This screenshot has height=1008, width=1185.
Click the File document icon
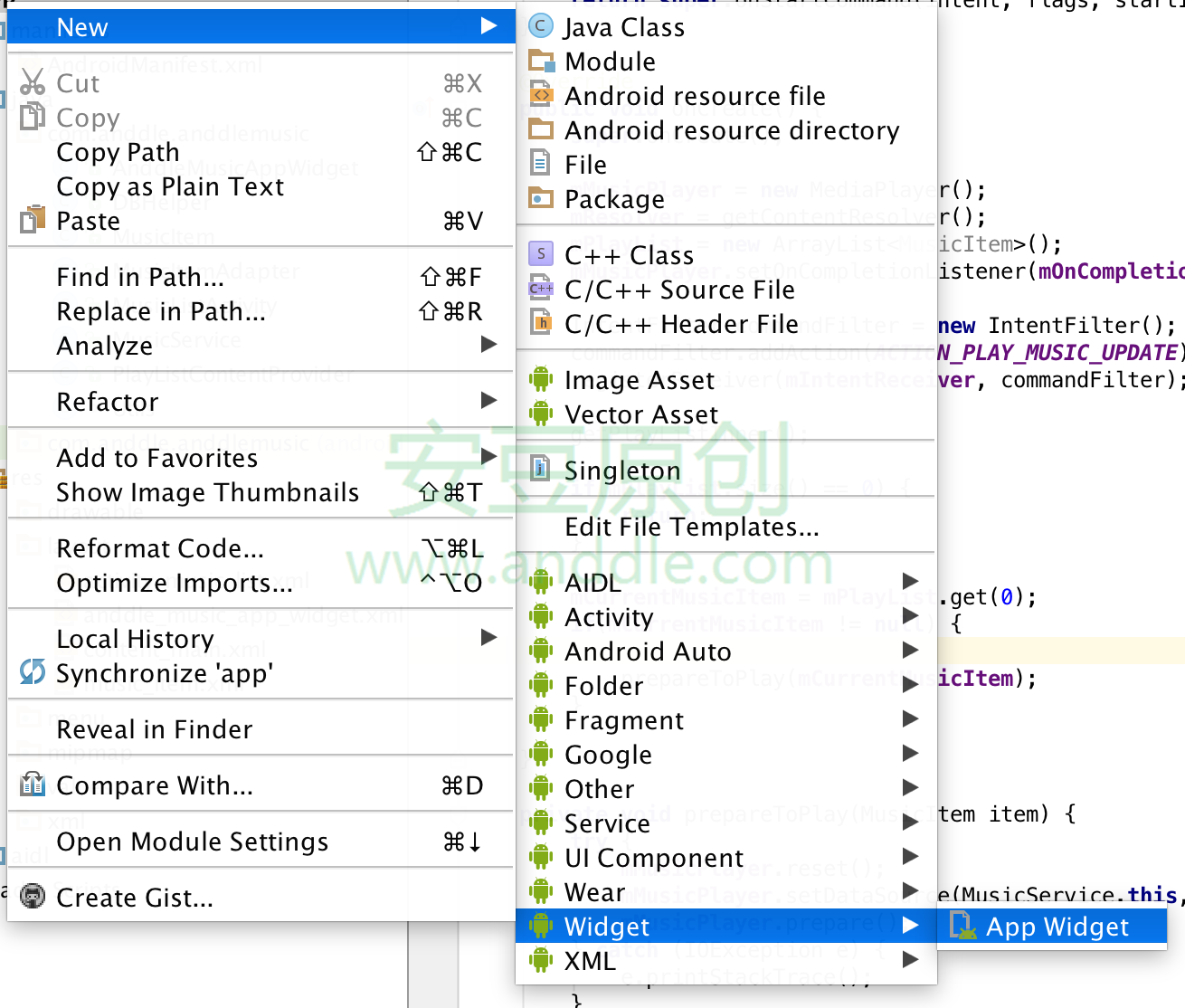(x=541, y=164)
